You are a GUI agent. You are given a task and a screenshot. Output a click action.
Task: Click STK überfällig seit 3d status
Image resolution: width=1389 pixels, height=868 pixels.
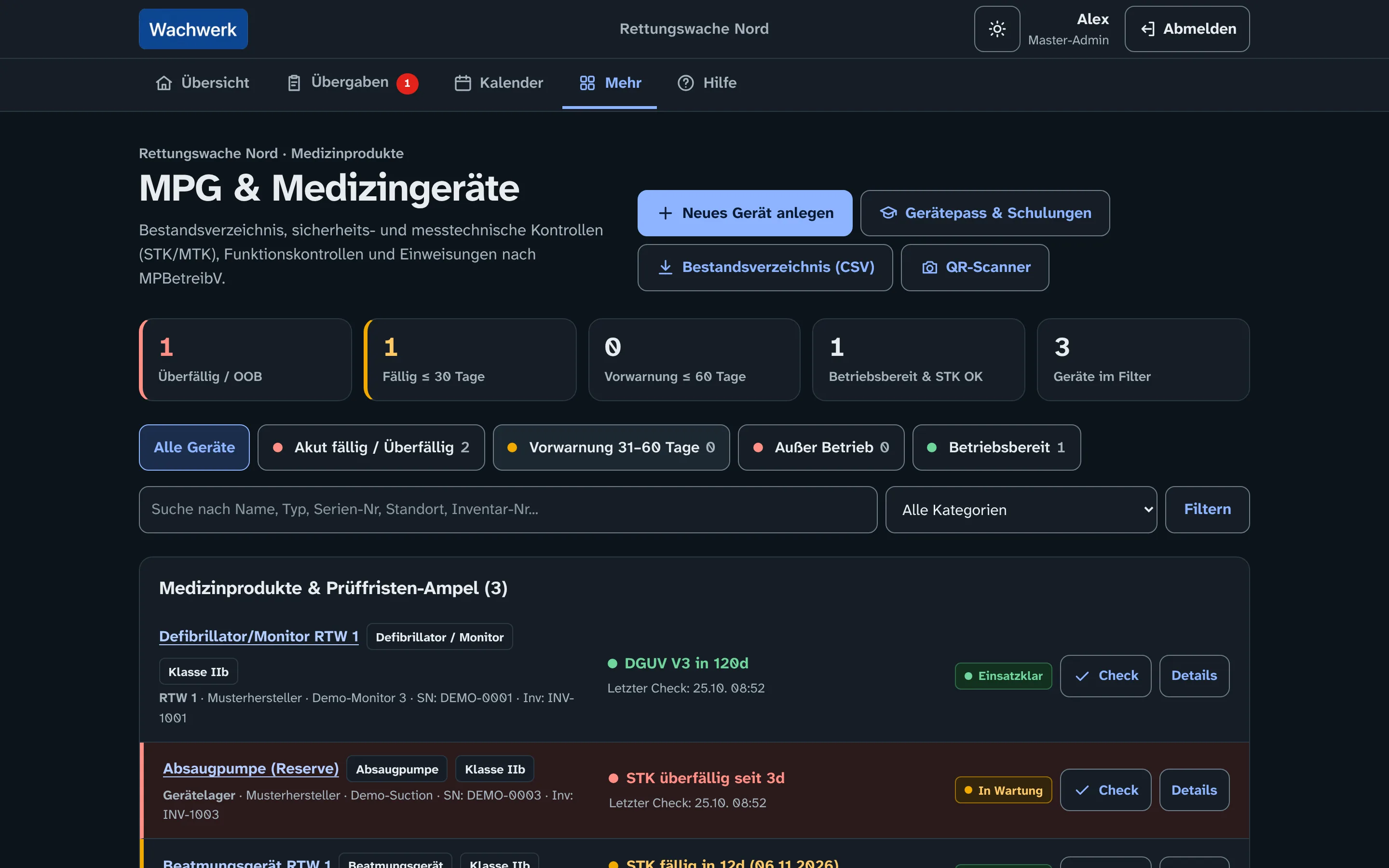697,778
